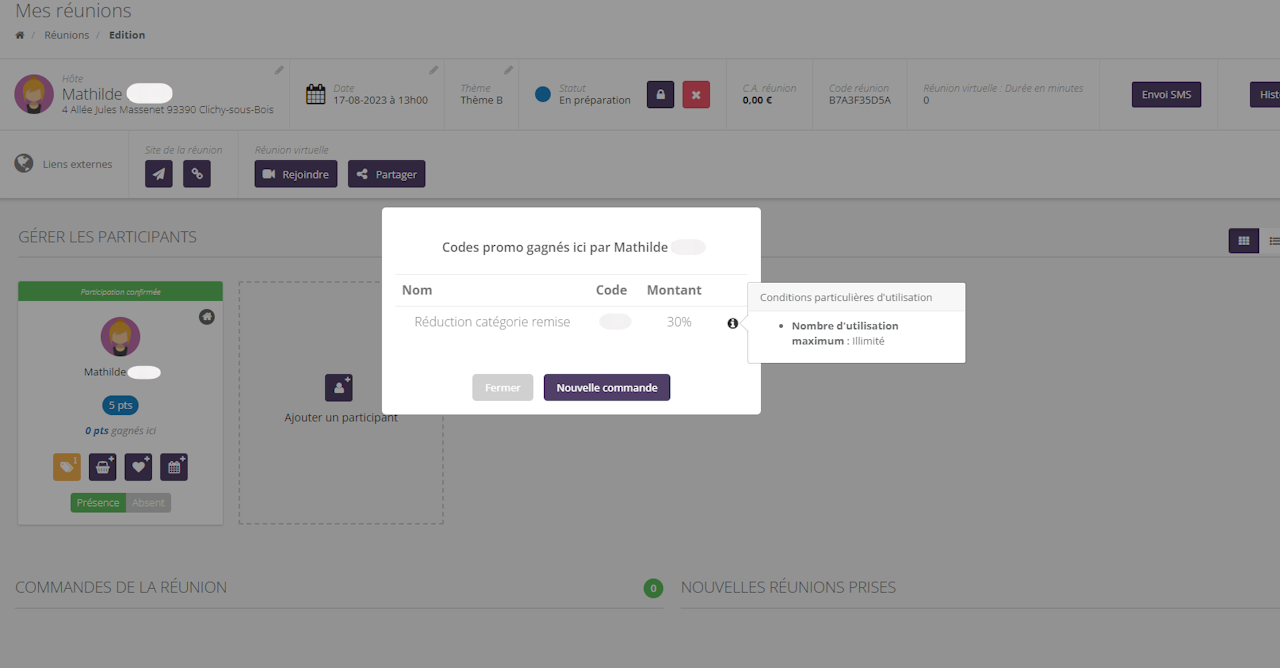Click the add participant icon
Screen dimensions: 1280x668
(339, 387)
